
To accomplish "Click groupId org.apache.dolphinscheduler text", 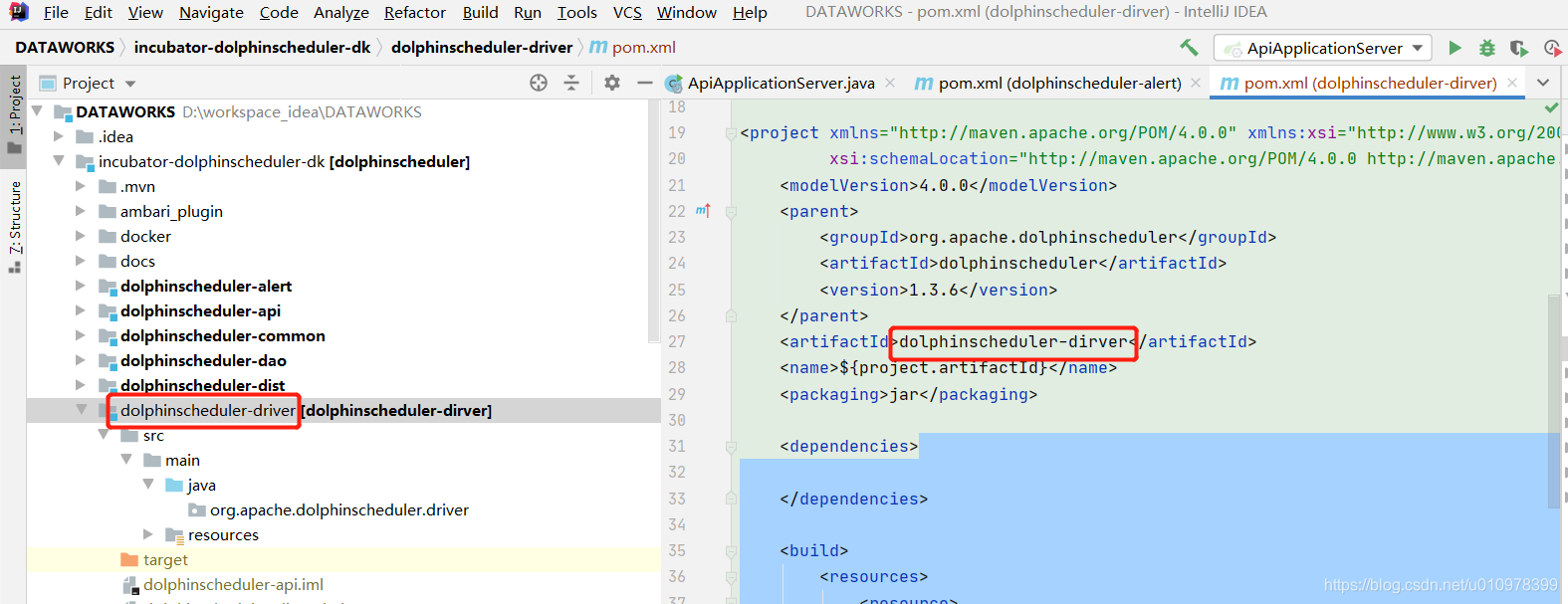I will click(1047, 237).
